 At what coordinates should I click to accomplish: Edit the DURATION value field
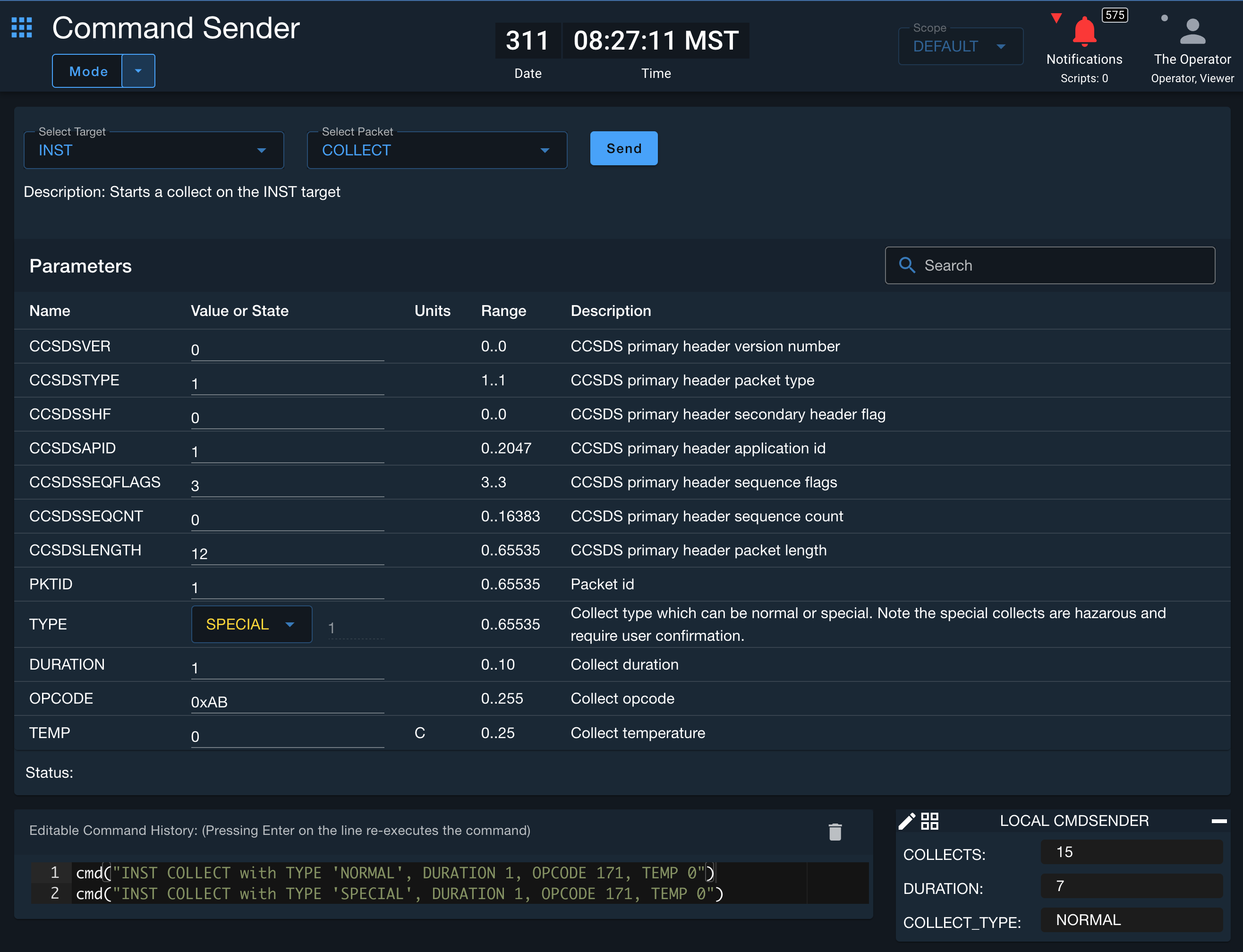[x=287, y=668]
